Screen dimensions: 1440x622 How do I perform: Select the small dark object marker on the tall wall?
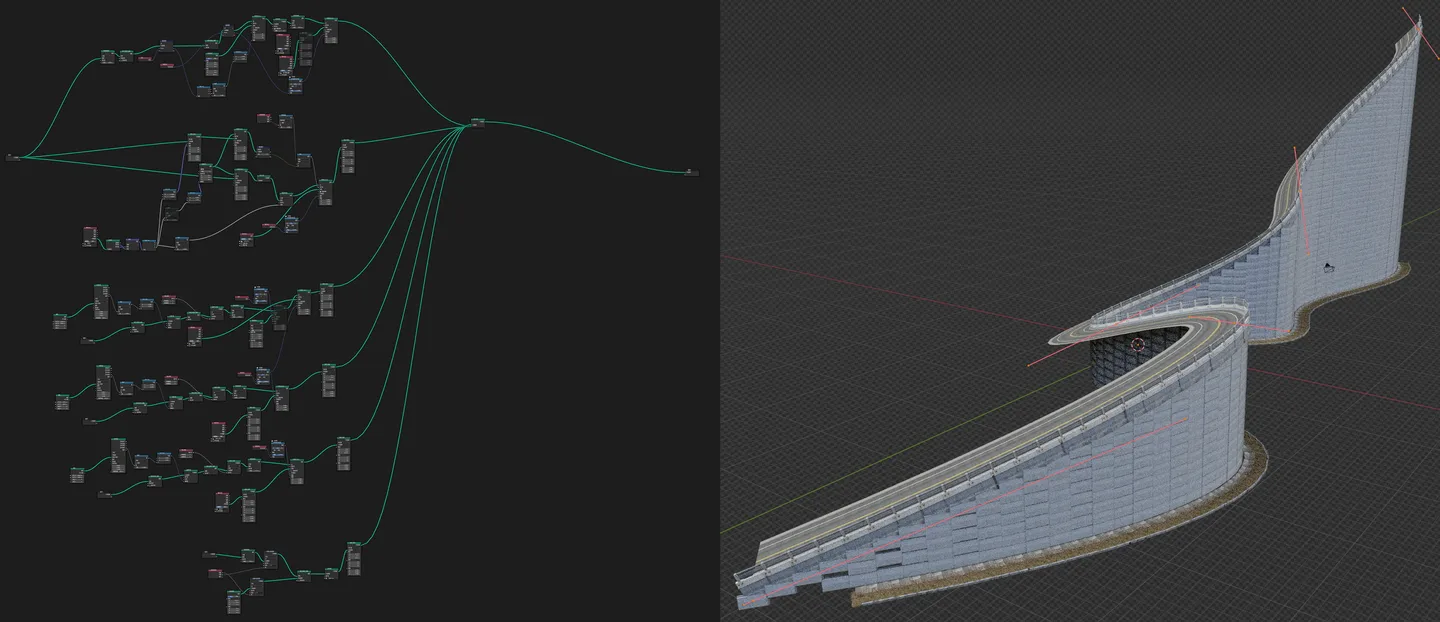point(1329,268)
